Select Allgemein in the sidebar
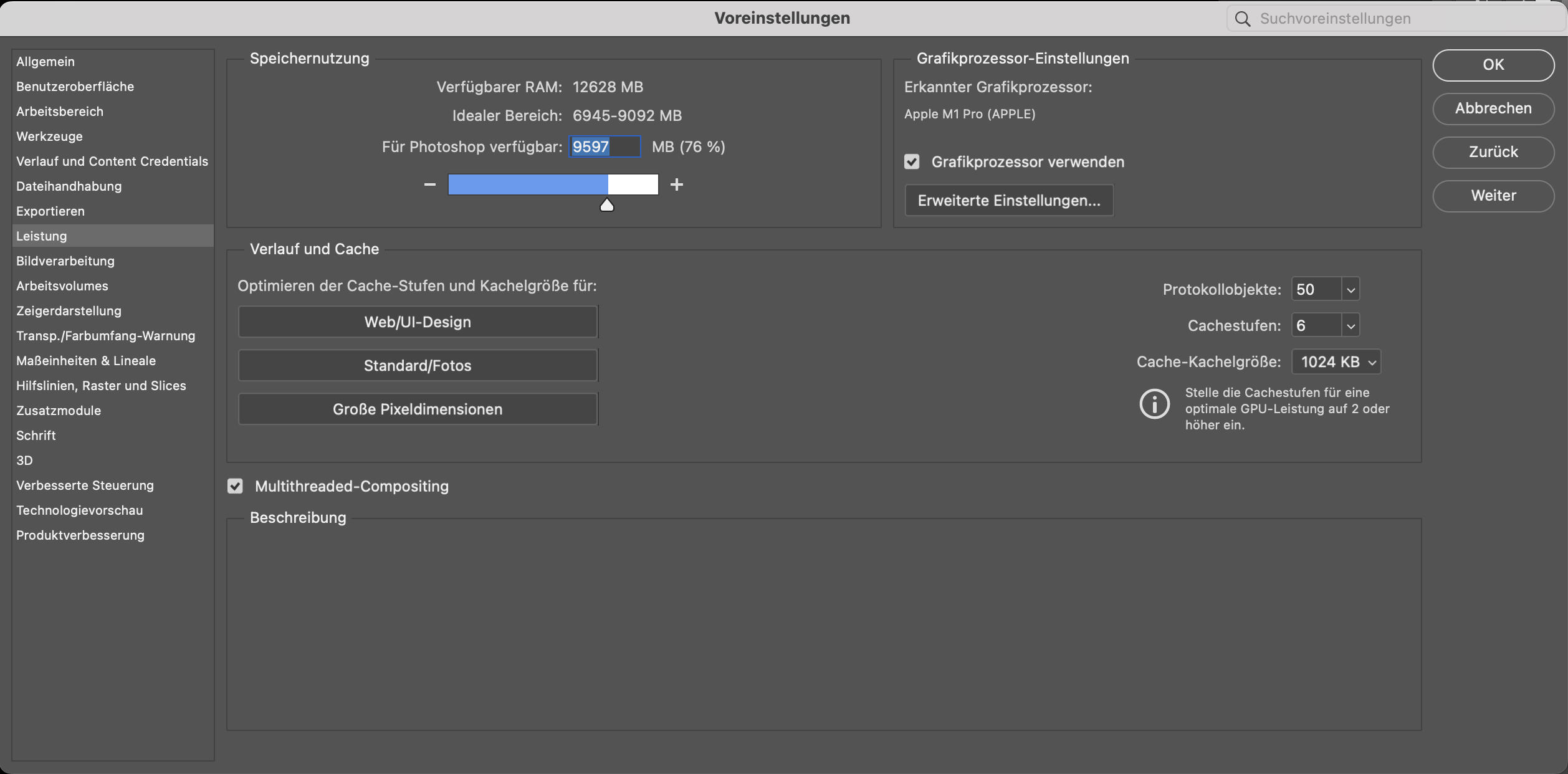 (x=113, y=62)
